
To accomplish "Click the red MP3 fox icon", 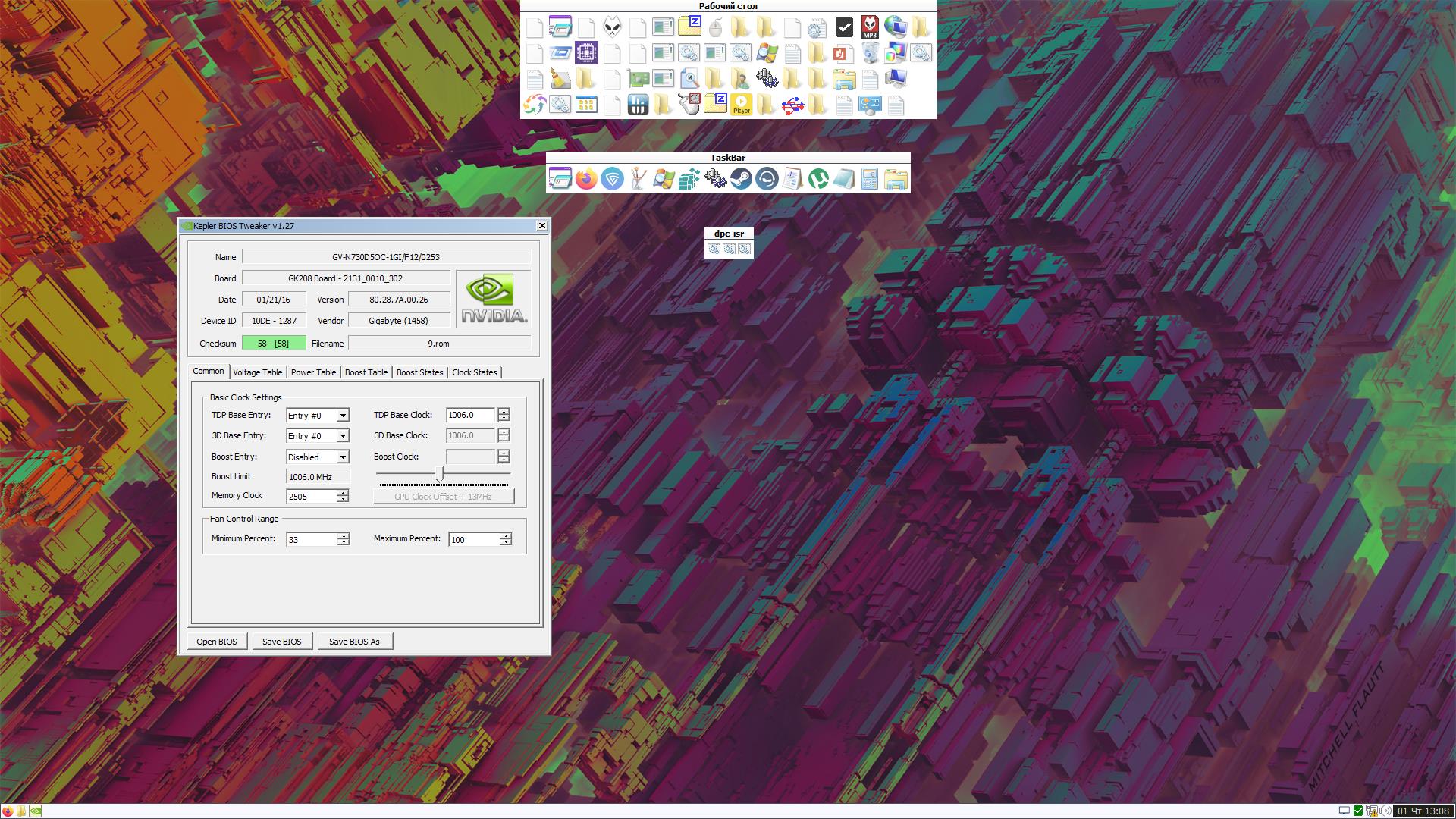I will coord(870,27).
